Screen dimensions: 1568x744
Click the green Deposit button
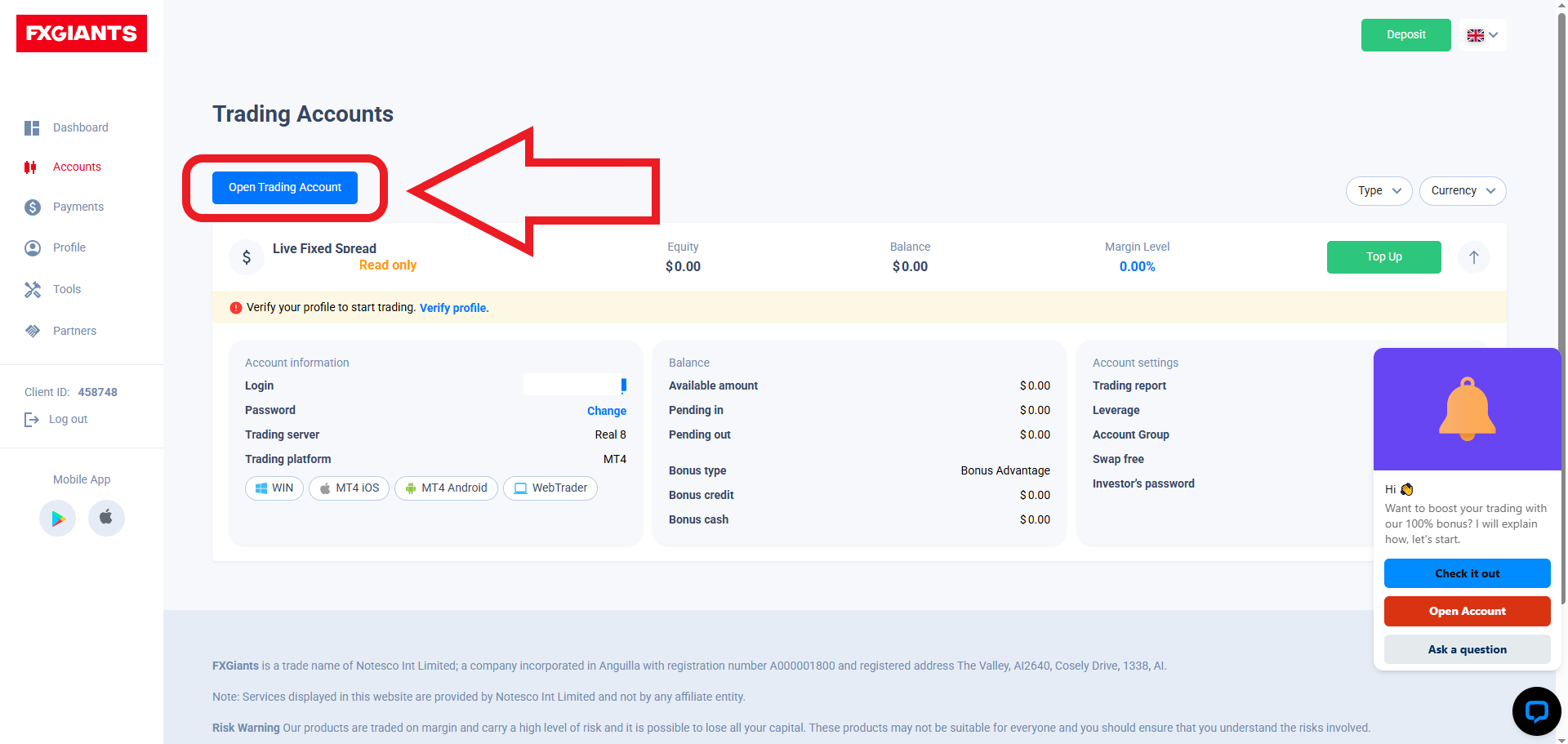click(1405, 35)
